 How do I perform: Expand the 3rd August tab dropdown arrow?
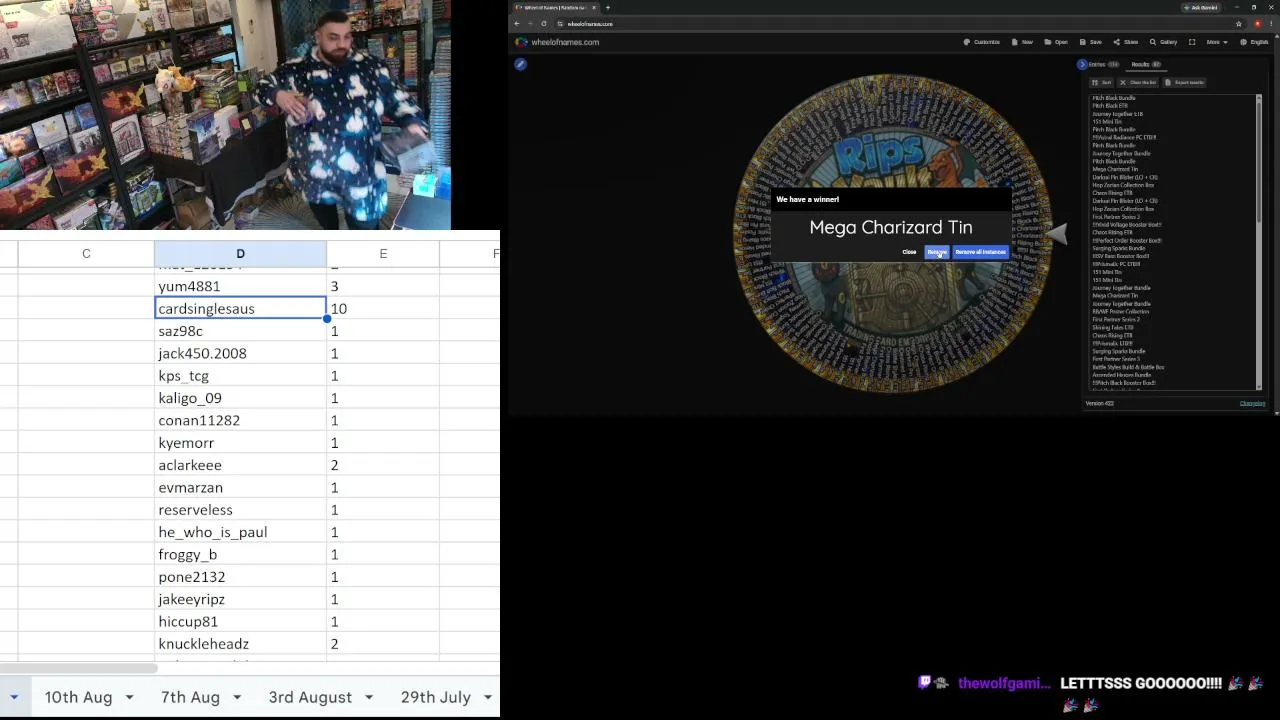point(369,697)
